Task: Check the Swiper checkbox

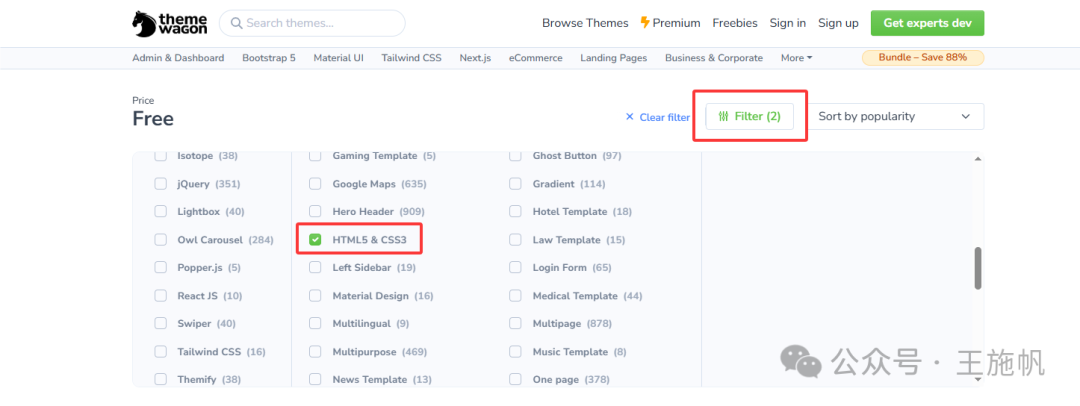Action: point(160,323)
